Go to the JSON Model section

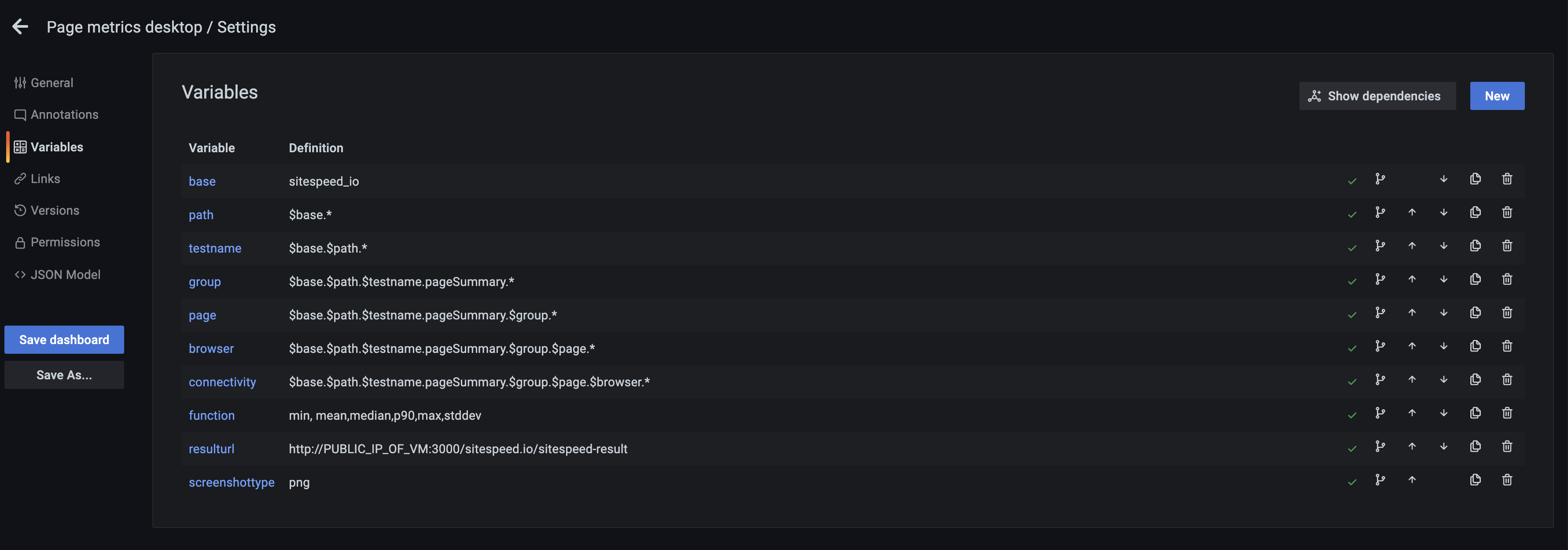[x=65, y=275]
